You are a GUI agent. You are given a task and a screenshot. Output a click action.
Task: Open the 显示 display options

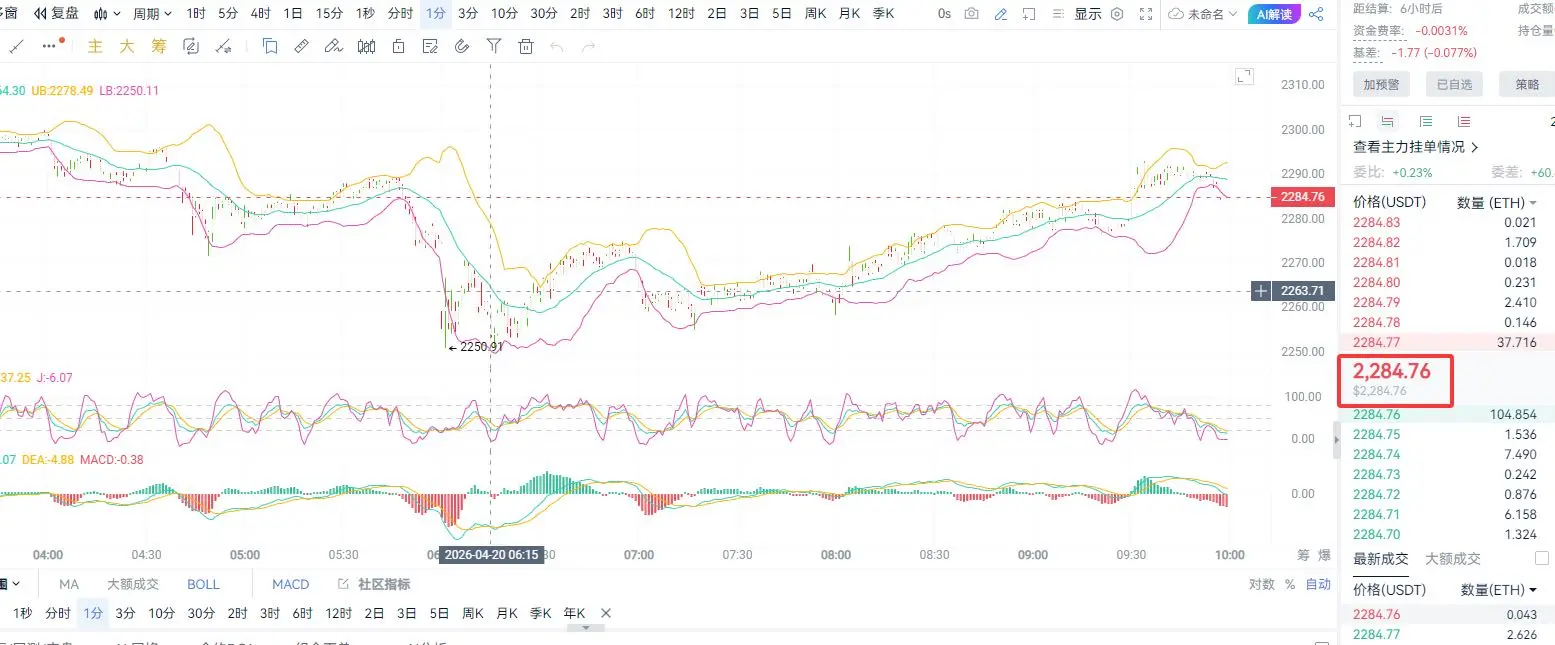coord(1087,14)
